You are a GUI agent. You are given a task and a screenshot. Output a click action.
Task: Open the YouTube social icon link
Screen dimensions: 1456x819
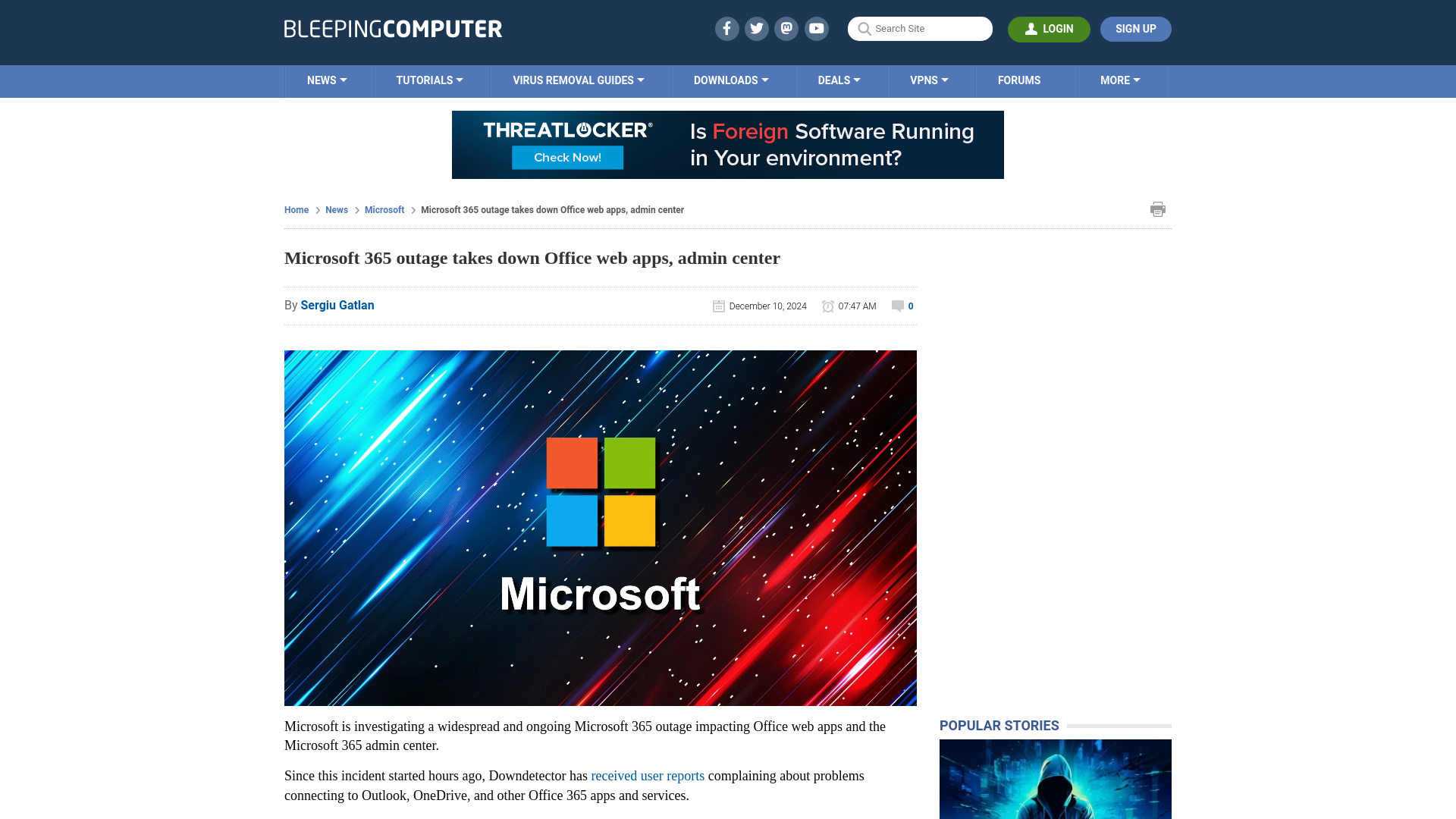pyautogui.click(x=817, y=28)
